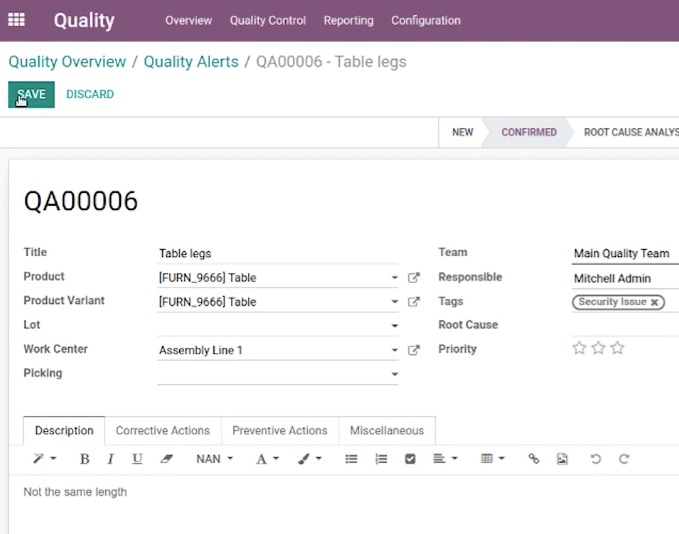Open the Configuration menu
The height and width of the screenshot is (534, 679).
pyautogui.click(x=426, y=20)
